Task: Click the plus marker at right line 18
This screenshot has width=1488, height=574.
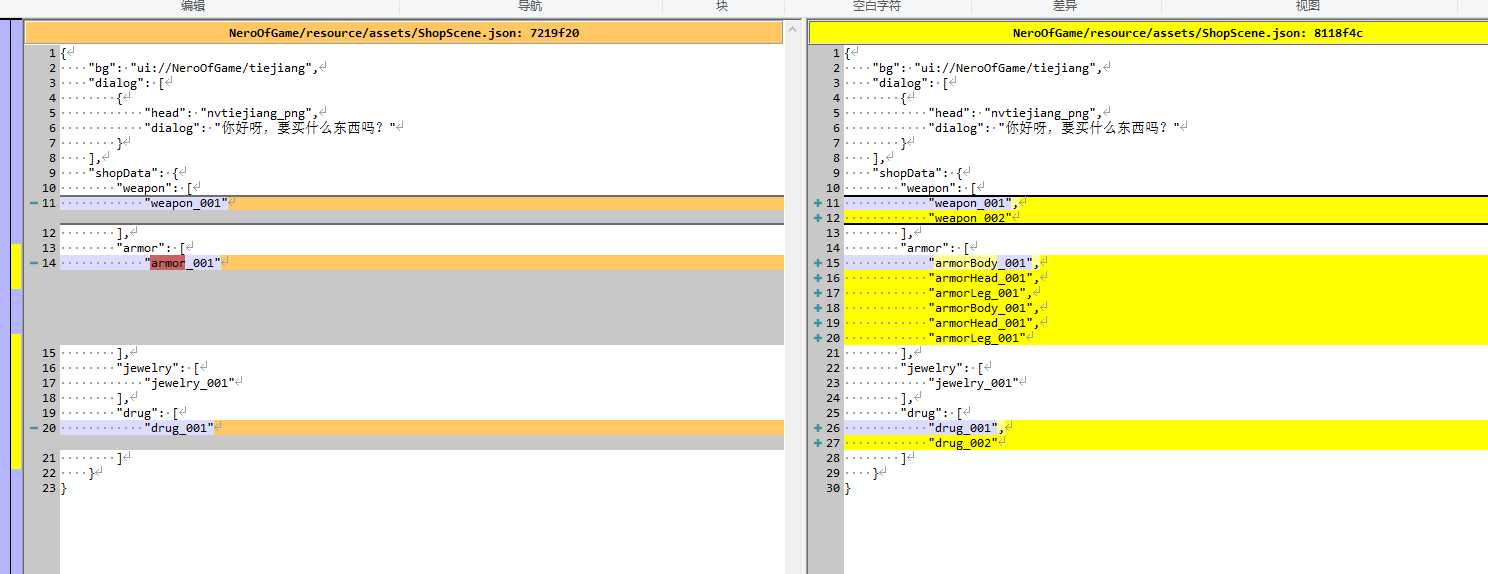Action: (x=818, y=308)
